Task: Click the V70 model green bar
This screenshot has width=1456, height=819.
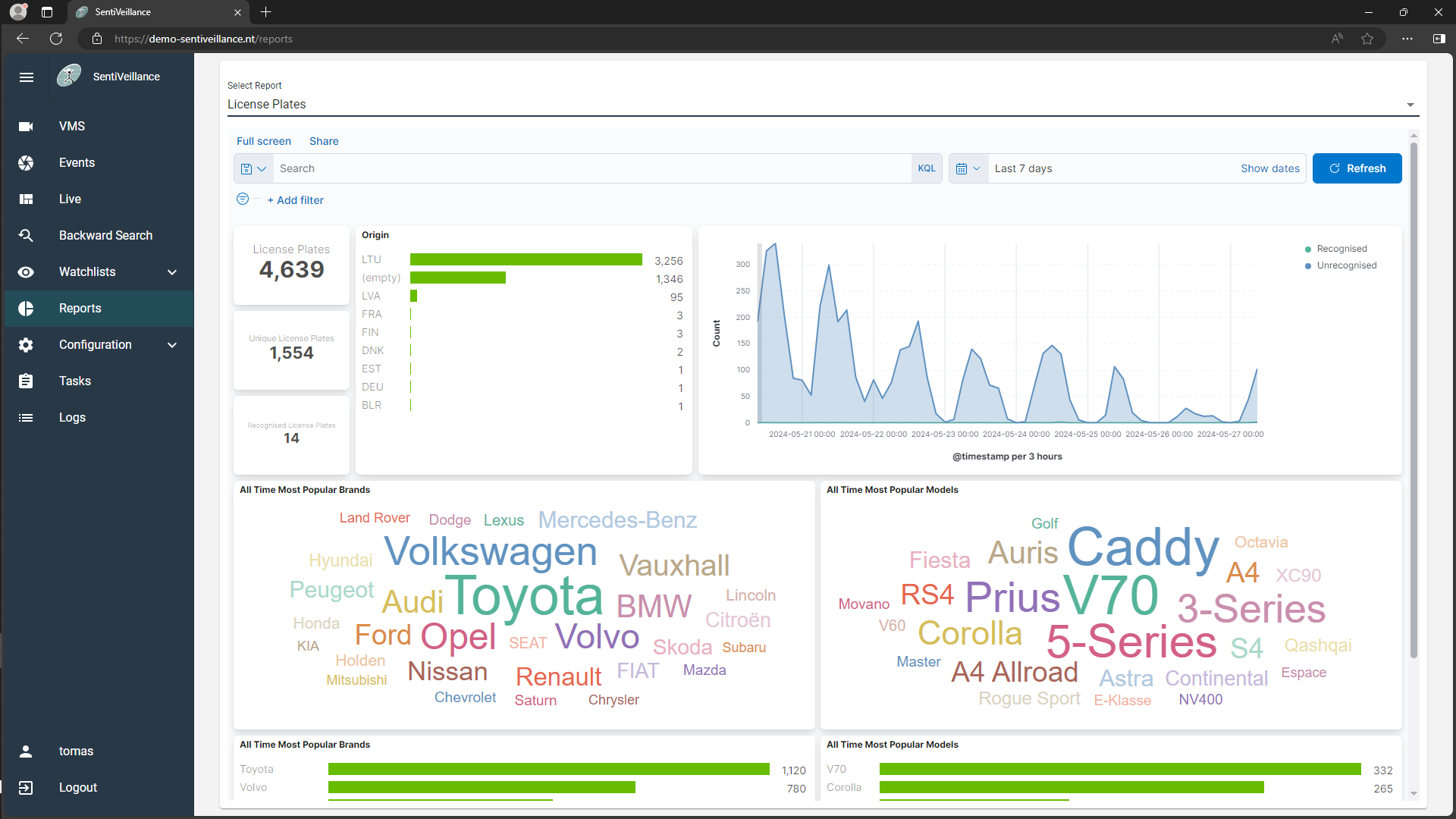Action: pos(1120,769)
